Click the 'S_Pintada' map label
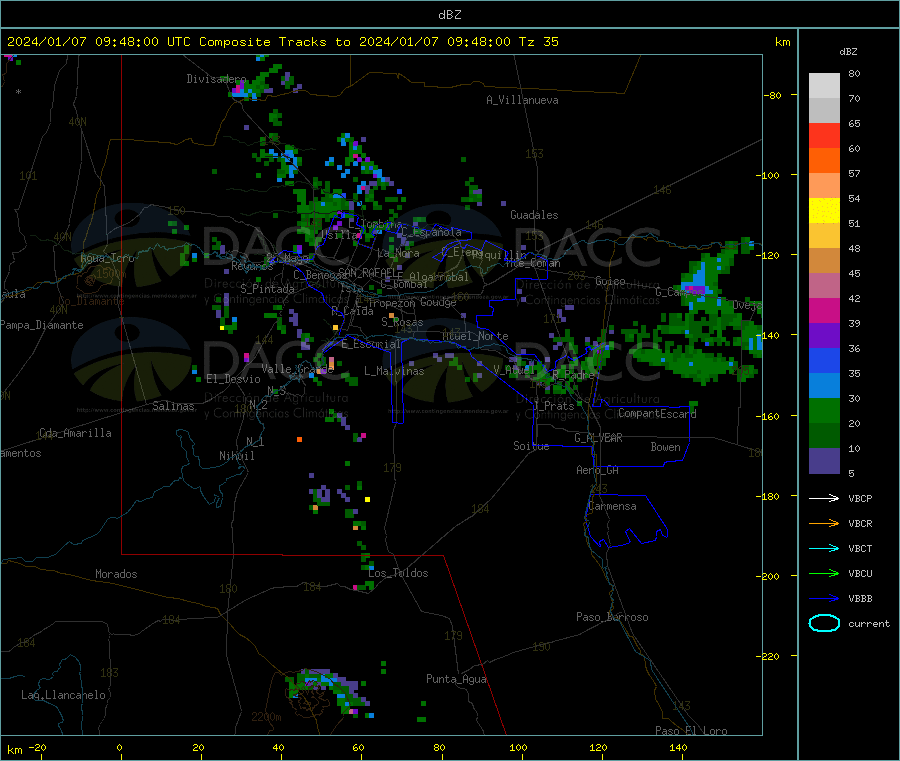Screen dimensions: 900x761 [267, 289]
